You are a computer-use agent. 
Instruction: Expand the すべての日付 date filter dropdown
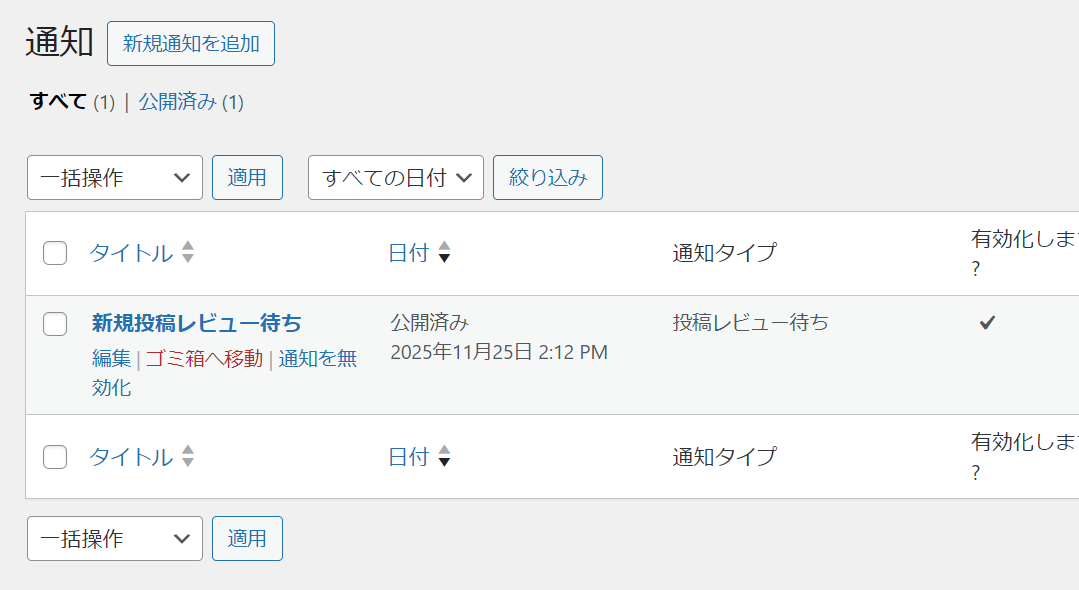[395, 178]
